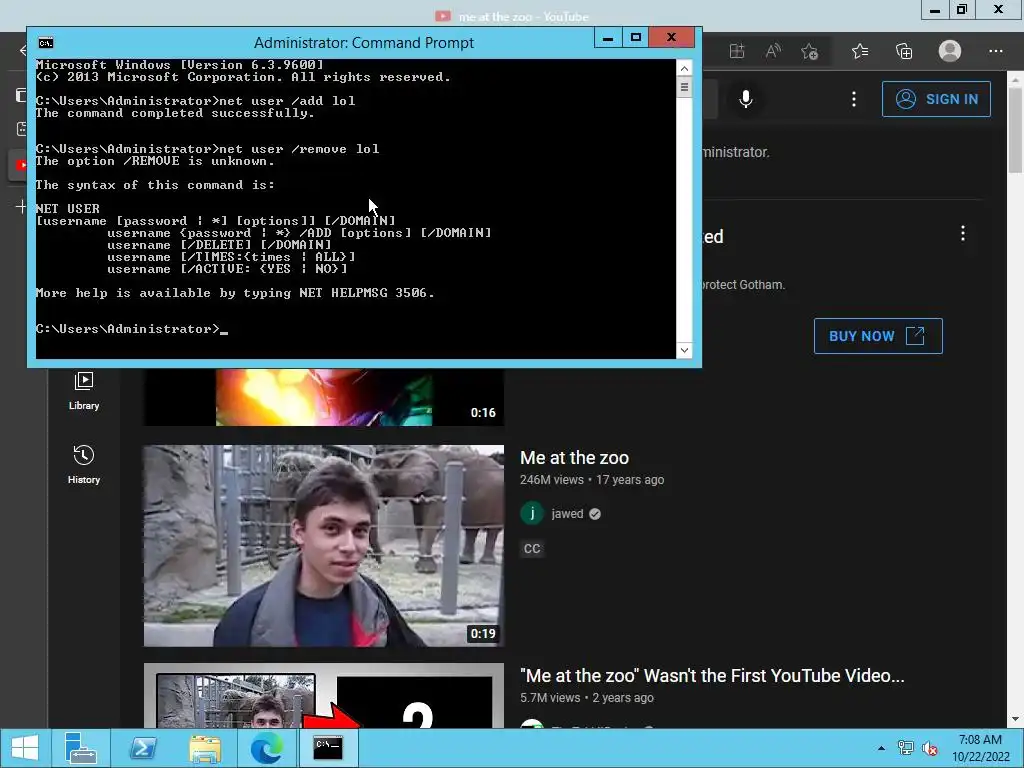Open YouTube settings three-dot menu
This screenshot has height=768, width=1024.
click(854, 99)
